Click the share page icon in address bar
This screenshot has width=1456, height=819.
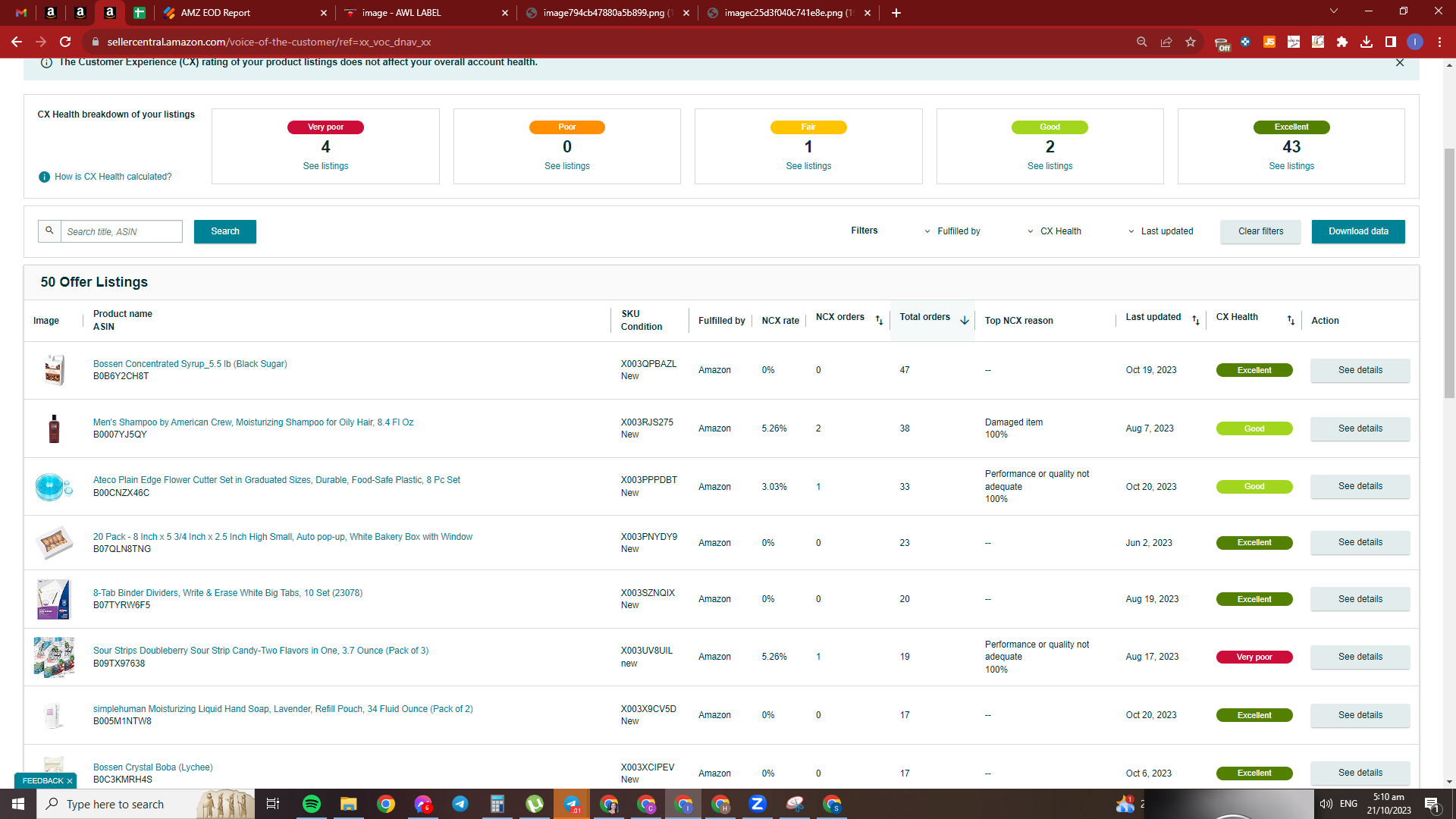(x=1166, y=42)
